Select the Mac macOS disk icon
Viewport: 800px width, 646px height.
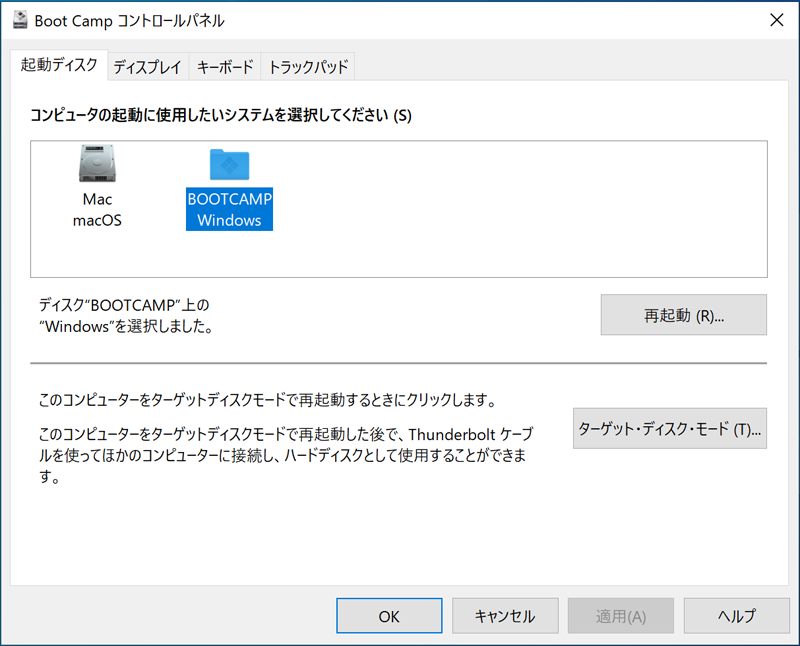pyautogui.click(x=97, y=163)
